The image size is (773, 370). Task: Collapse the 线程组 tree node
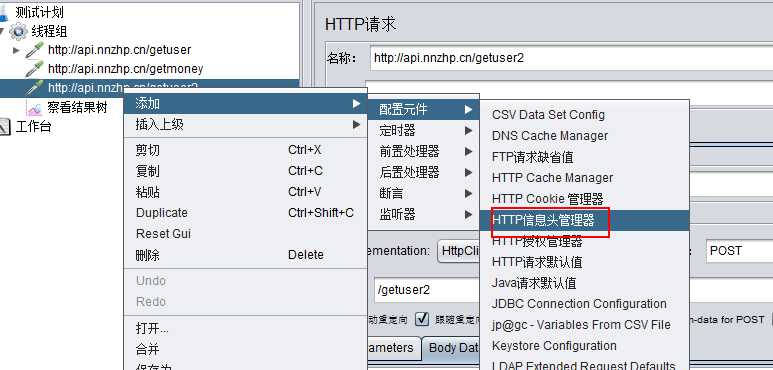[2, 32]
